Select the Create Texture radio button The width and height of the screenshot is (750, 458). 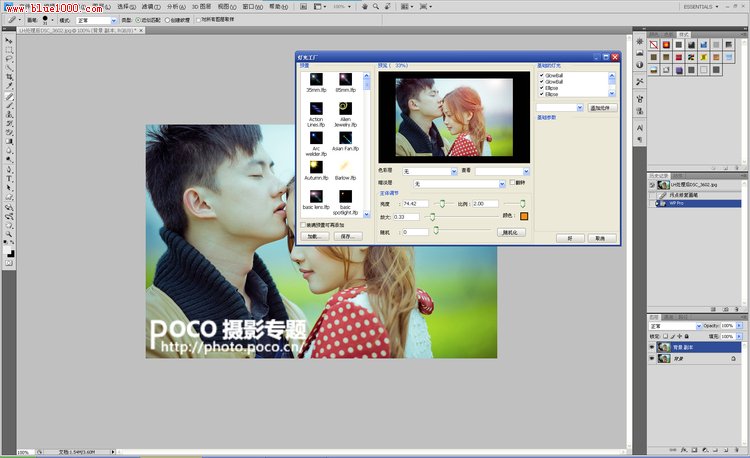167,20
